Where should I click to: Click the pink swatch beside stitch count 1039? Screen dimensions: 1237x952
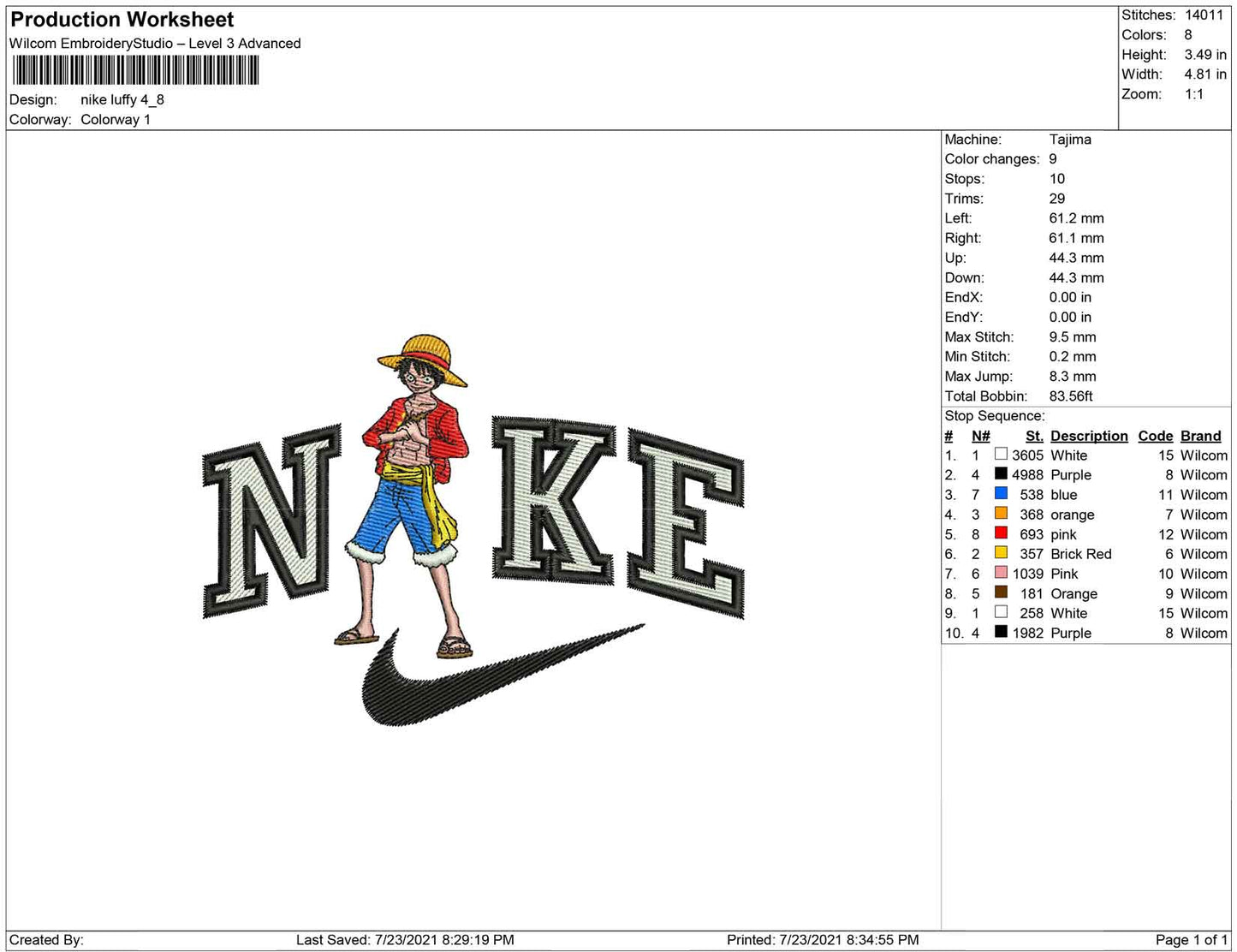click(x=1001, y=573)
